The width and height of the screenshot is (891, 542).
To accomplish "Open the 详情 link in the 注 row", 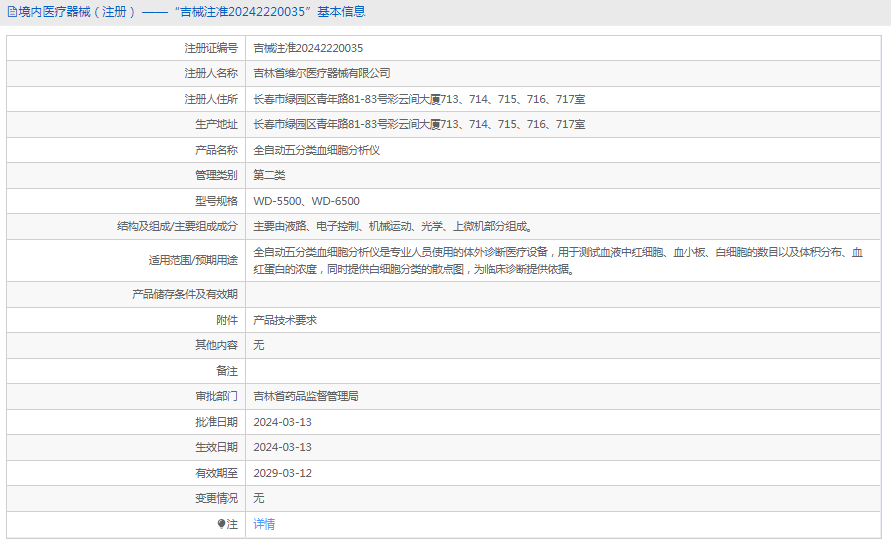I will pos(264,524).
